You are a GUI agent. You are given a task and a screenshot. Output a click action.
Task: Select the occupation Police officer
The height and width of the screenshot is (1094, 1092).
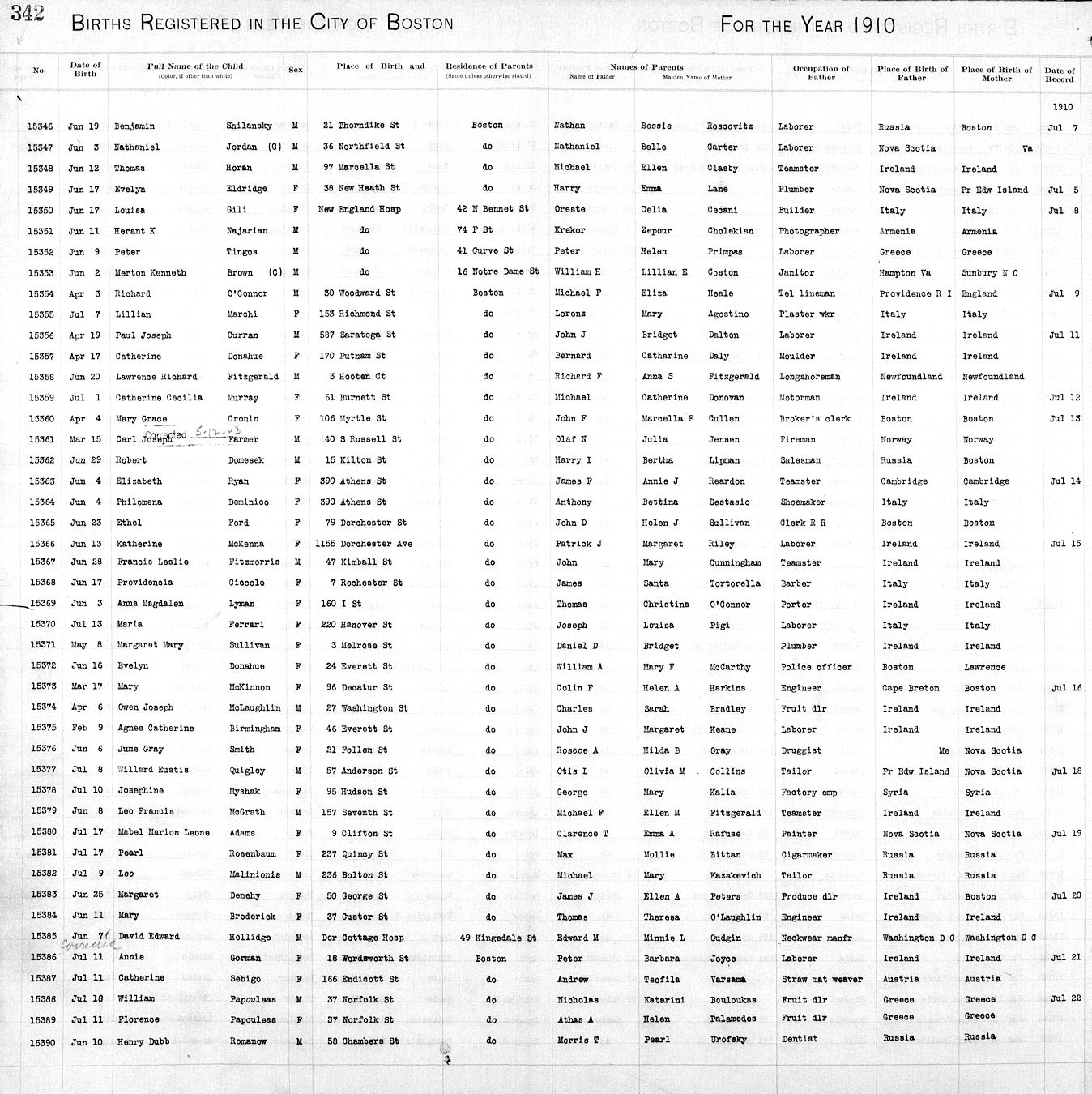816,667
